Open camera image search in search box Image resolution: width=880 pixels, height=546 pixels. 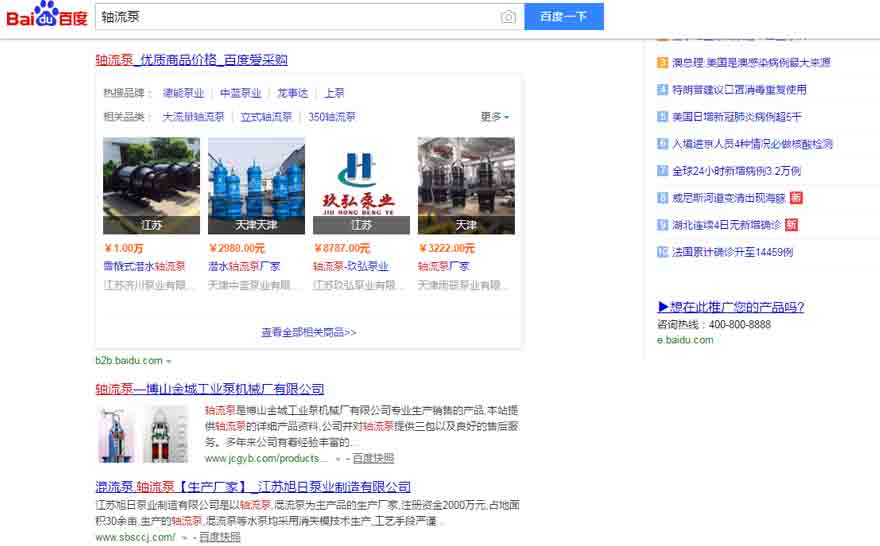(x=508, y=17)
